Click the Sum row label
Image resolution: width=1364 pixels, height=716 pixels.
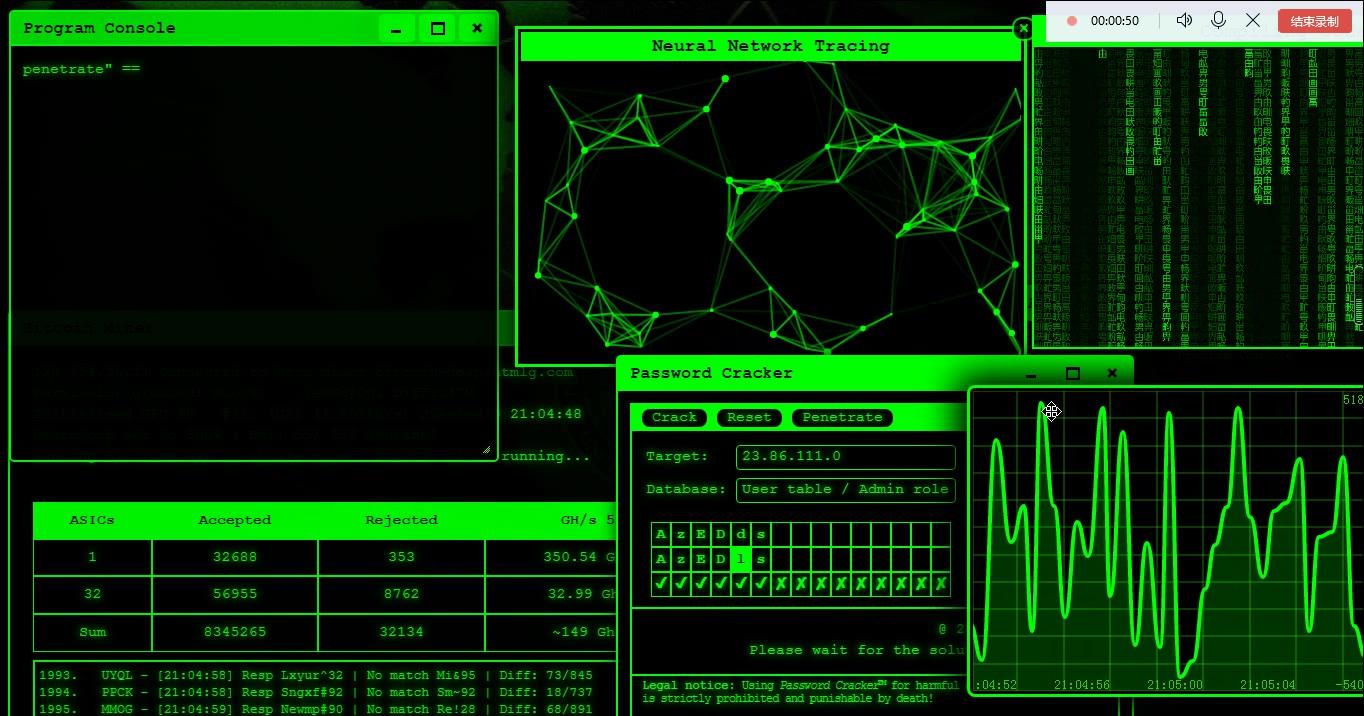pyautogui.click(x=92, y=632)
